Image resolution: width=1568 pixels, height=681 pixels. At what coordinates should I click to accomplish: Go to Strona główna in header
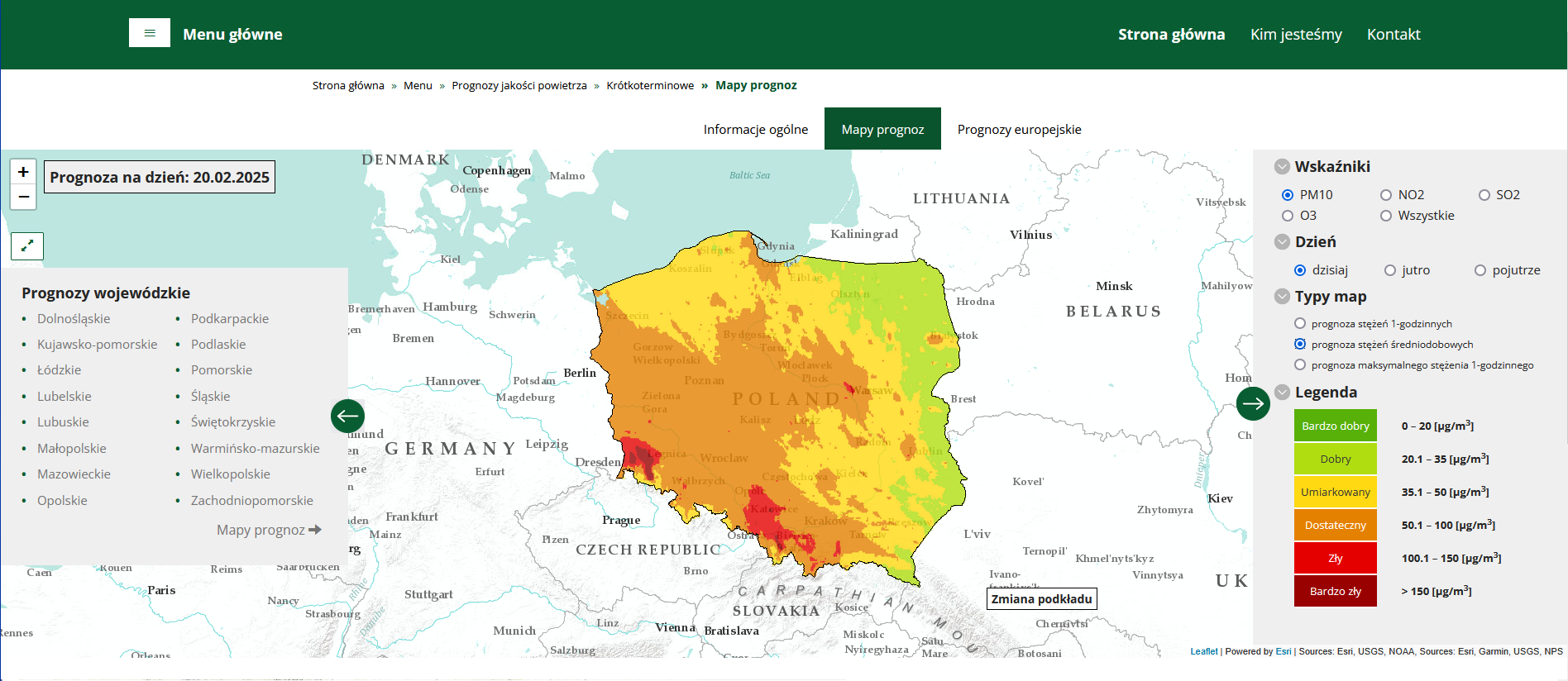pyautogui.click(x=1171, y=34)
